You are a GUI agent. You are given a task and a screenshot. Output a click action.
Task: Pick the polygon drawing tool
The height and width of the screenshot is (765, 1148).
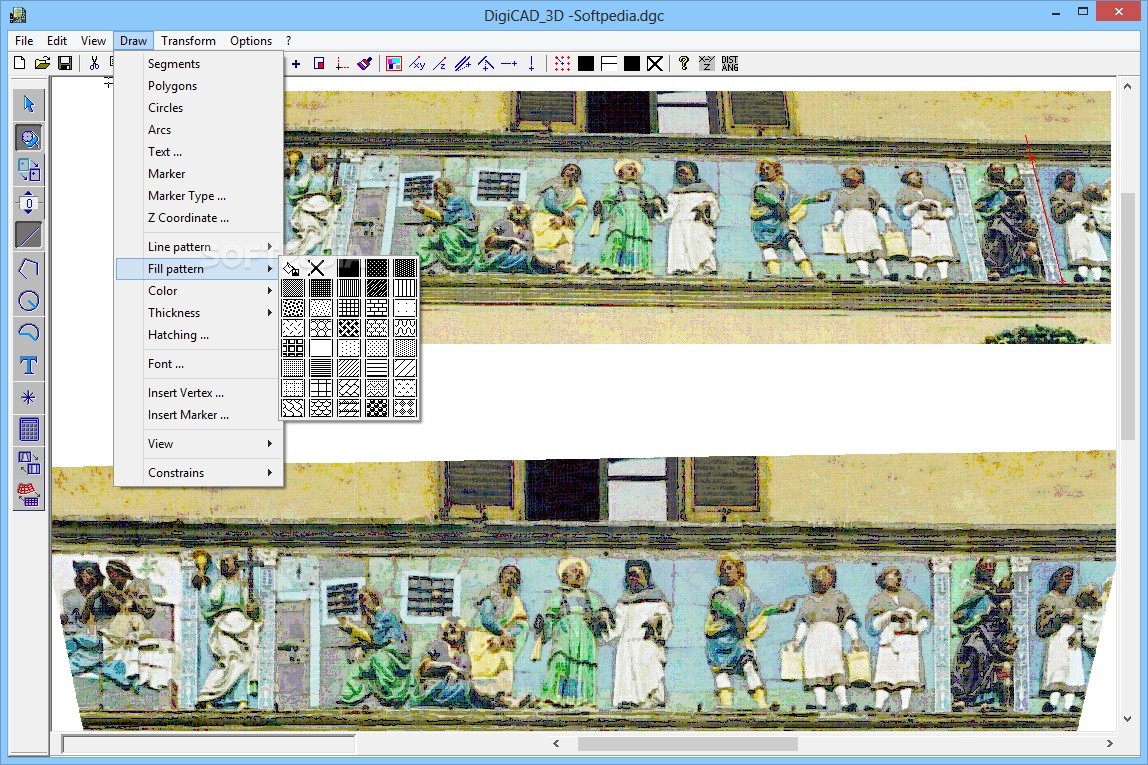pos(29,268)
